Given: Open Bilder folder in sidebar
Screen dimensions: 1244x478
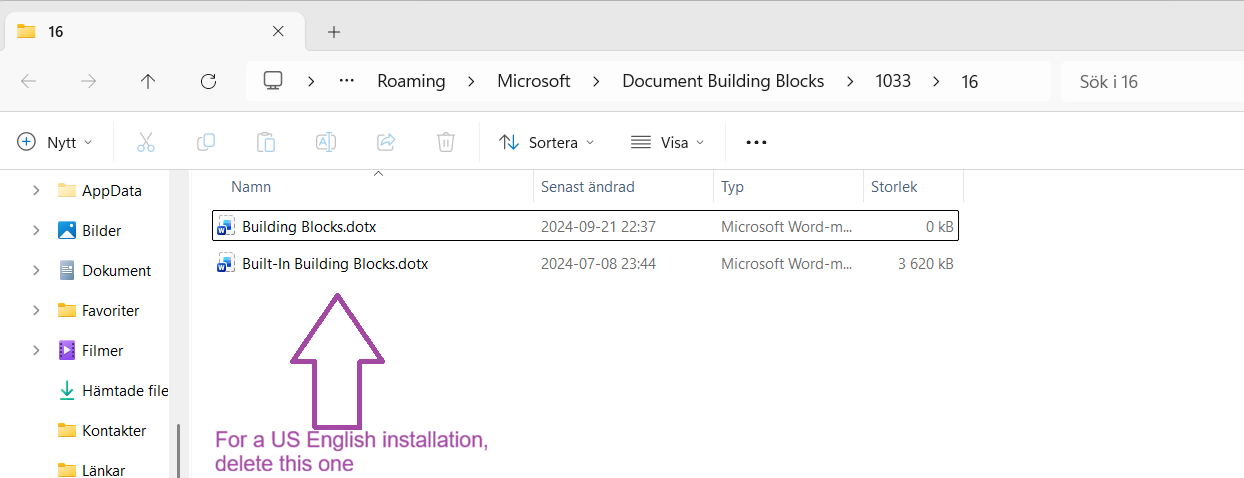Looking at the screenshot, I should 101,230.
